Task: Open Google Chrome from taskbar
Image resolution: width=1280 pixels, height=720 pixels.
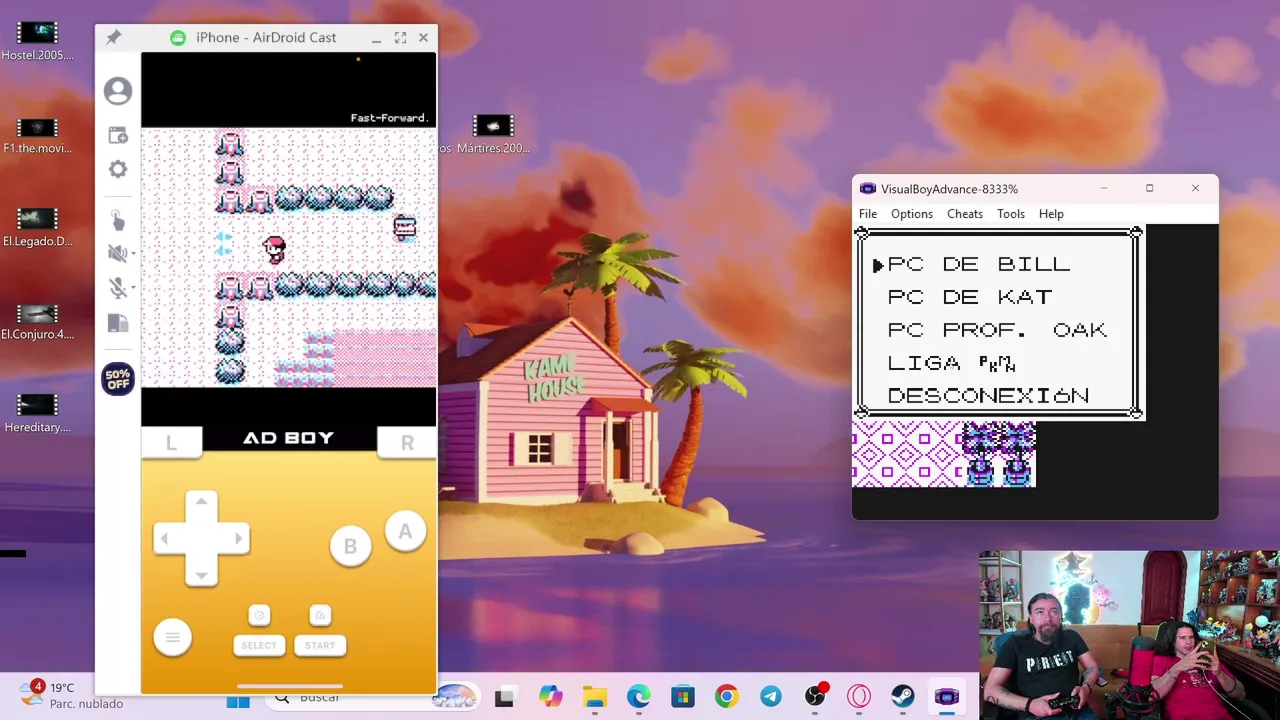Action: (727, 698)
